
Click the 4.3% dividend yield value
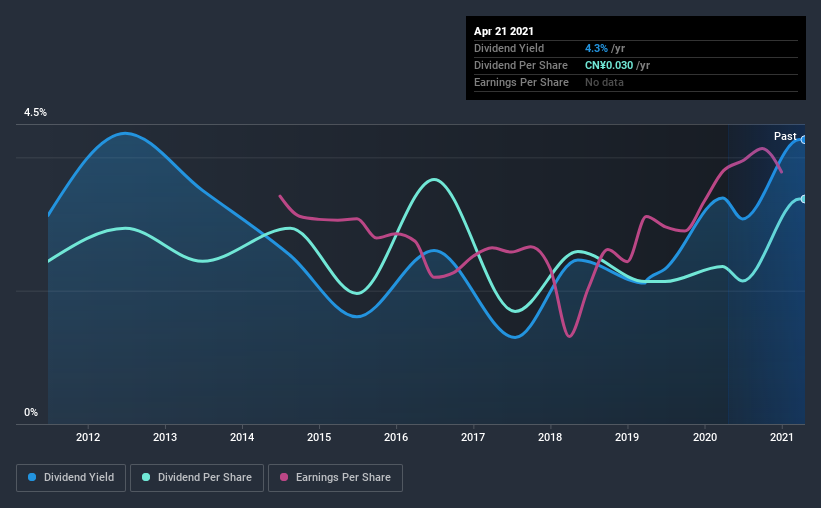[x=596, y=48]
